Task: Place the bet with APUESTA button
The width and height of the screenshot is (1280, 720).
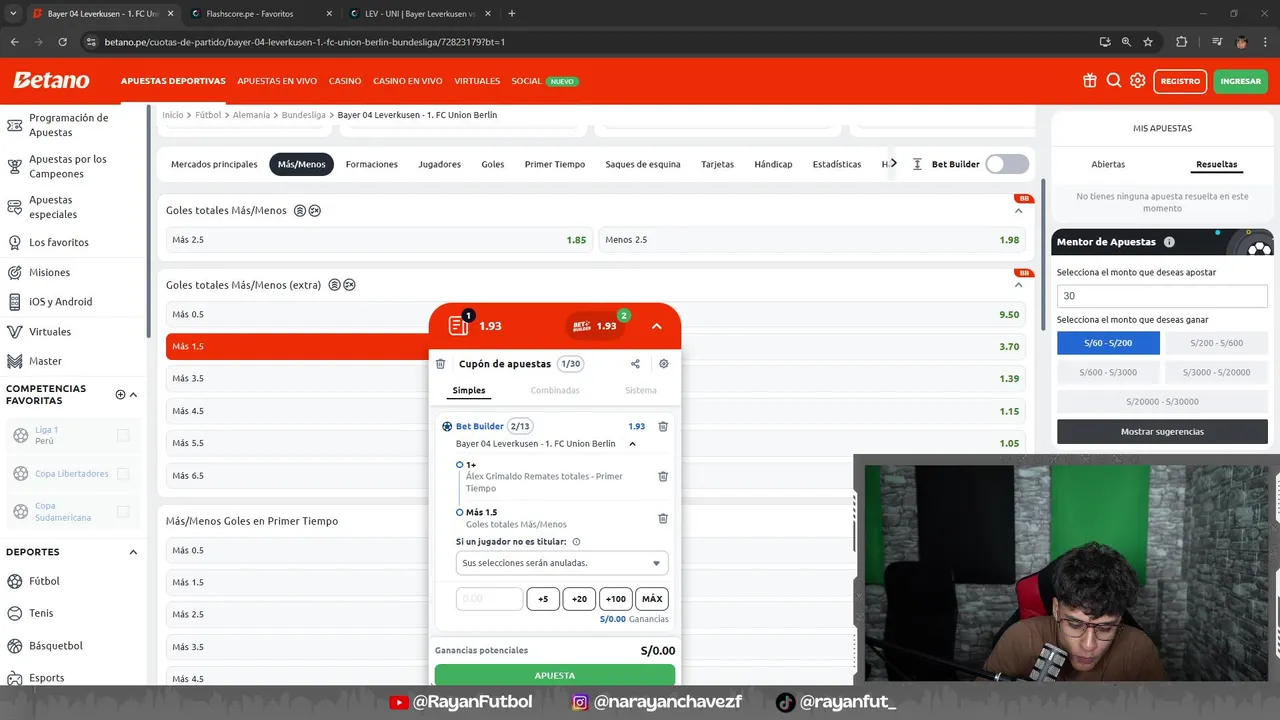Action: click(x=555, y=675)
